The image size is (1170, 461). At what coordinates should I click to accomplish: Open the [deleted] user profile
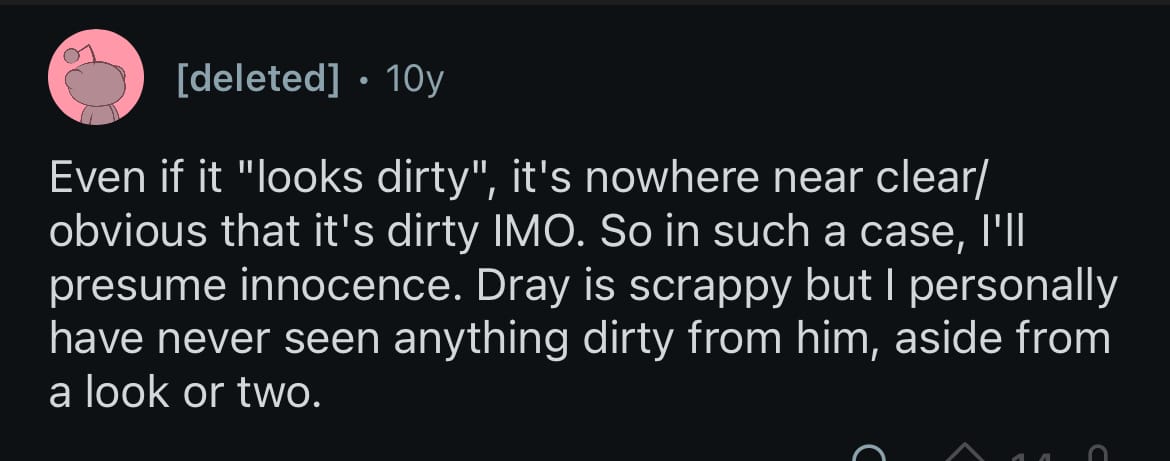(257, 77)
